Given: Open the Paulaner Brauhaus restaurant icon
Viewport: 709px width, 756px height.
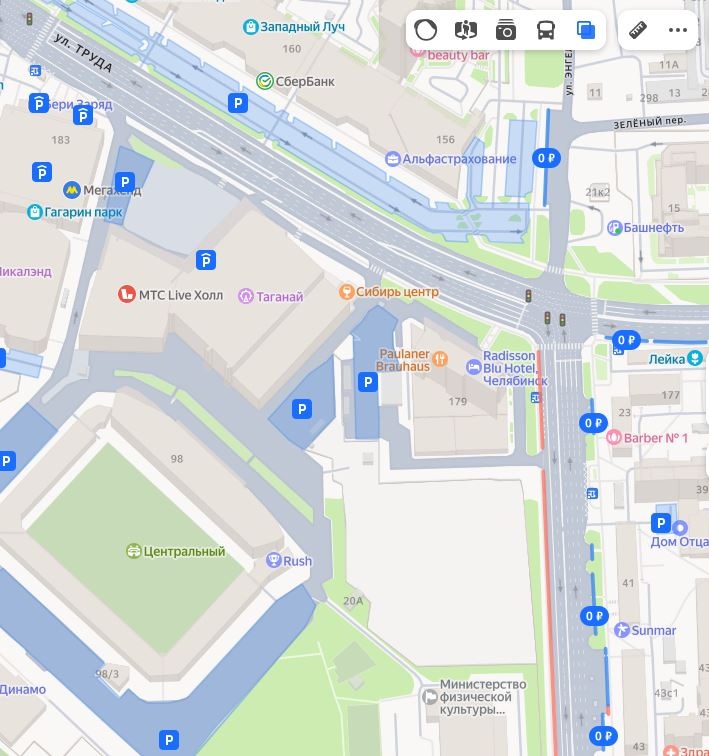Looking at the screenshot, I should 440,359.
